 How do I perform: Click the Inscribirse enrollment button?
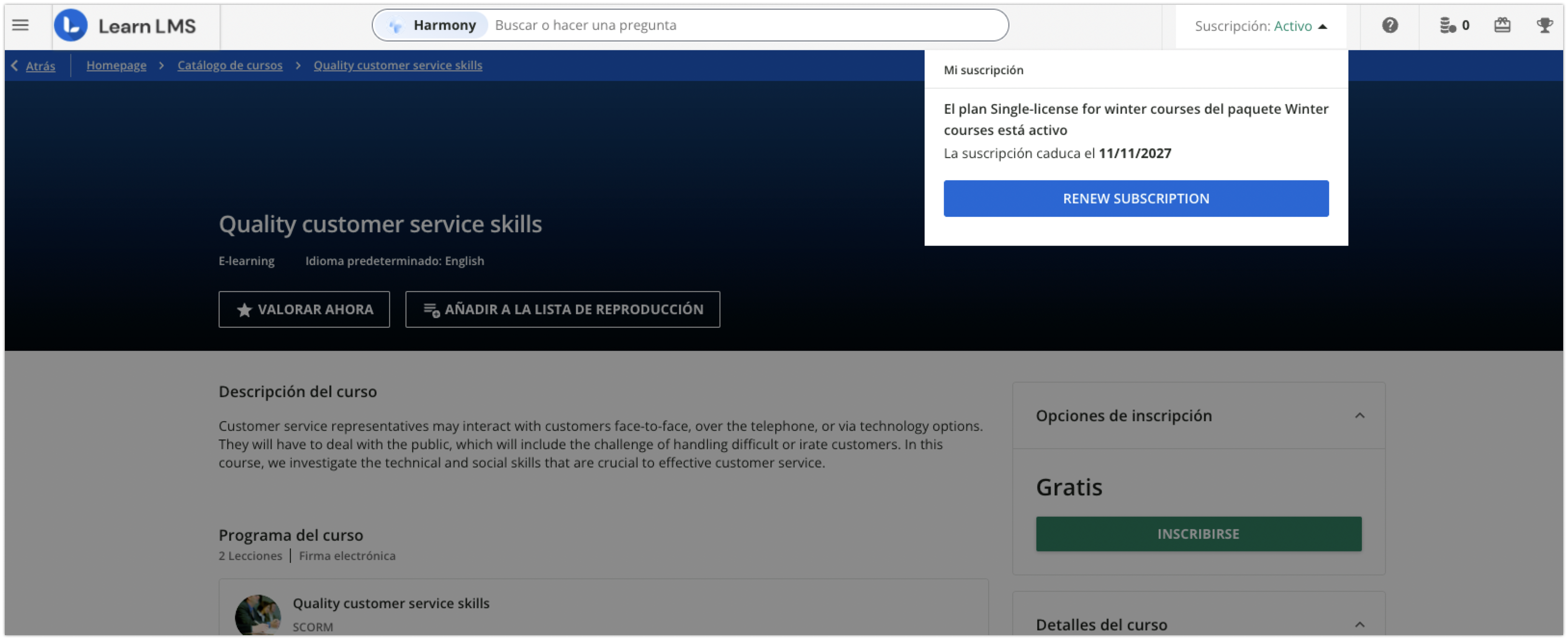1198,534
